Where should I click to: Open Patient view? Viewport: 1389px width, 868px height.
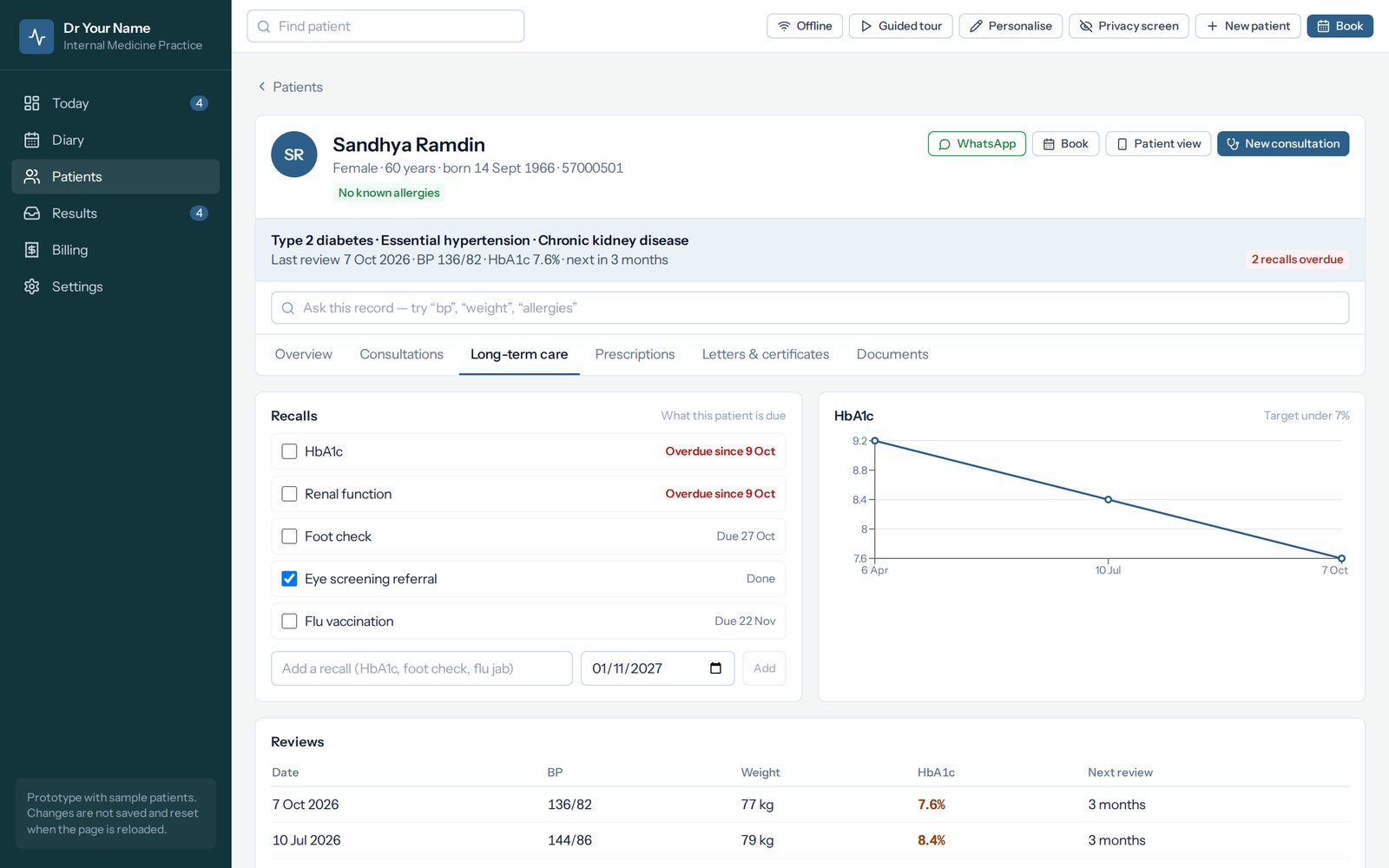1158,144
